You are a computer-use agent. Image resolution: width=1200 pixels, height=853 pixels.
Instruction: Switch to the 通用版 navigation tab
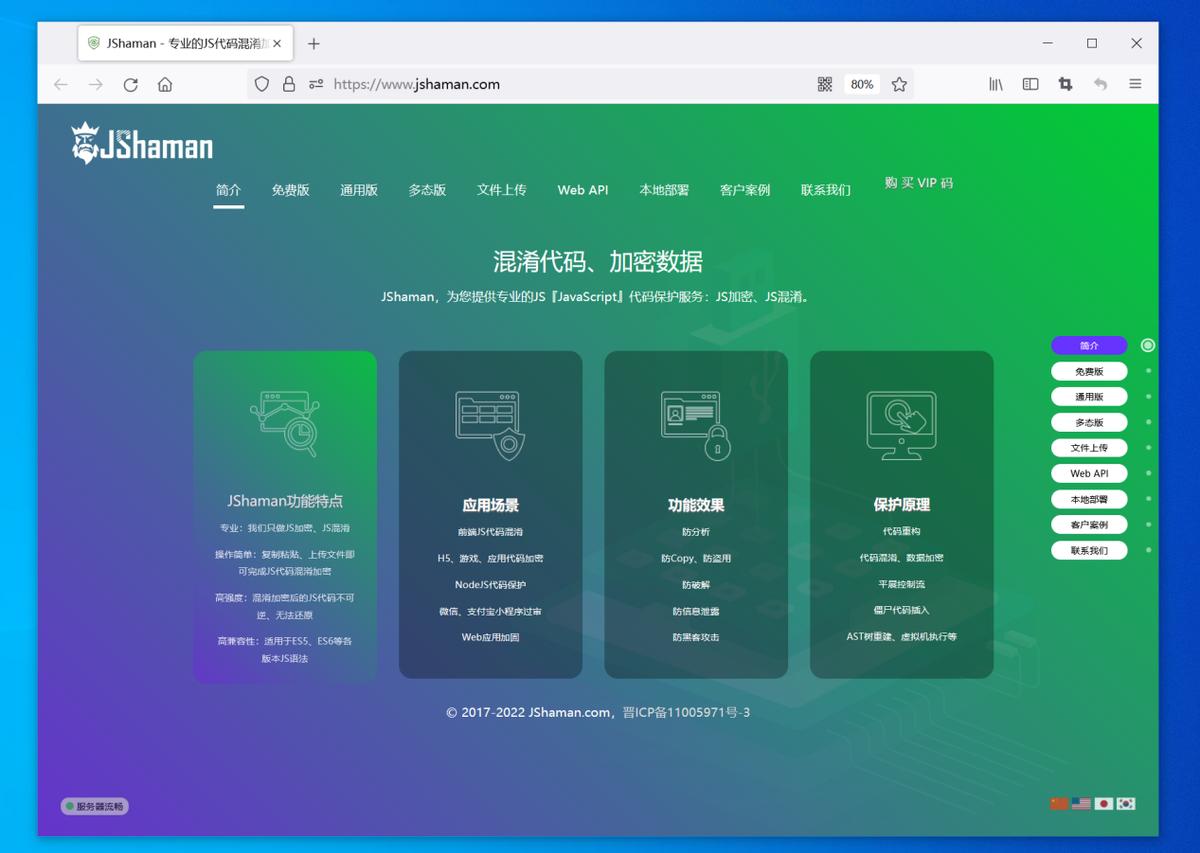(358, 190)
